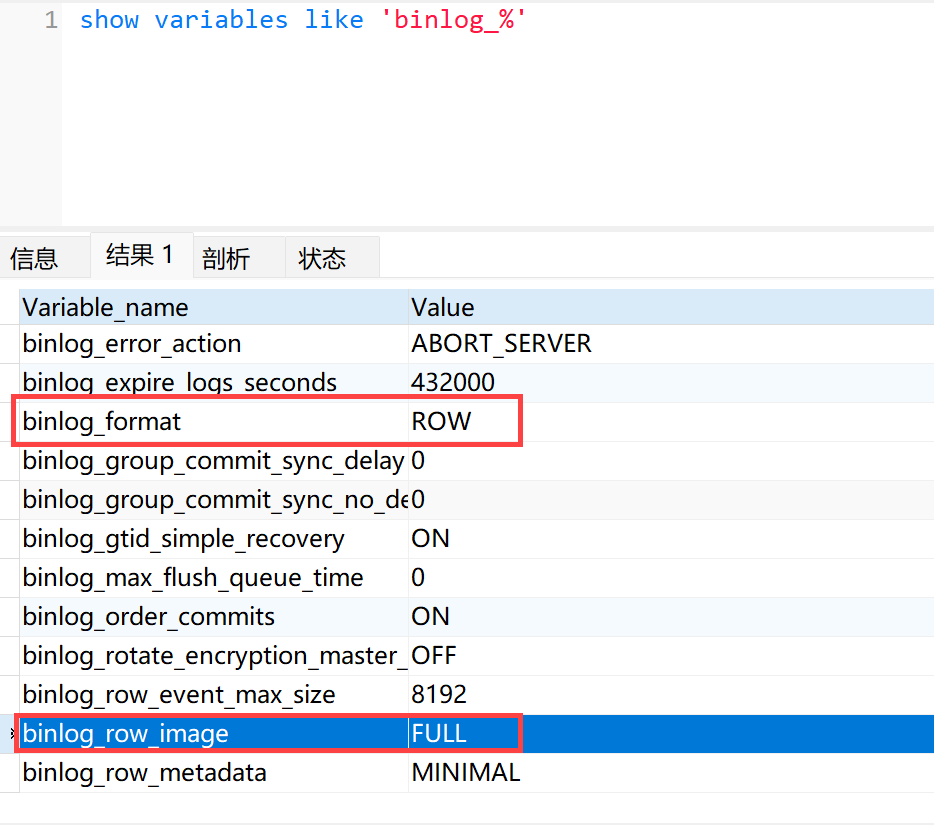Screen dimensions: 934x825
Task: Switch to the 结果 1 tab
Action: [x=141, y=256]
